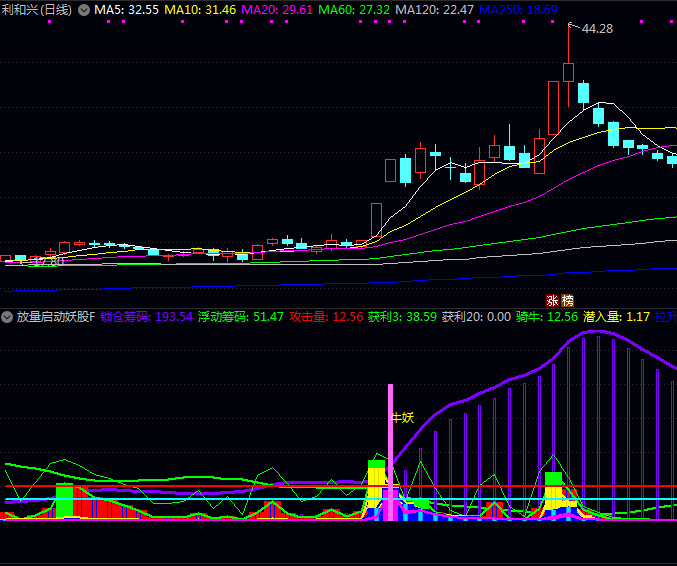
Task: Click the 牛妖 signal label
Action: [x=402, y=417]
